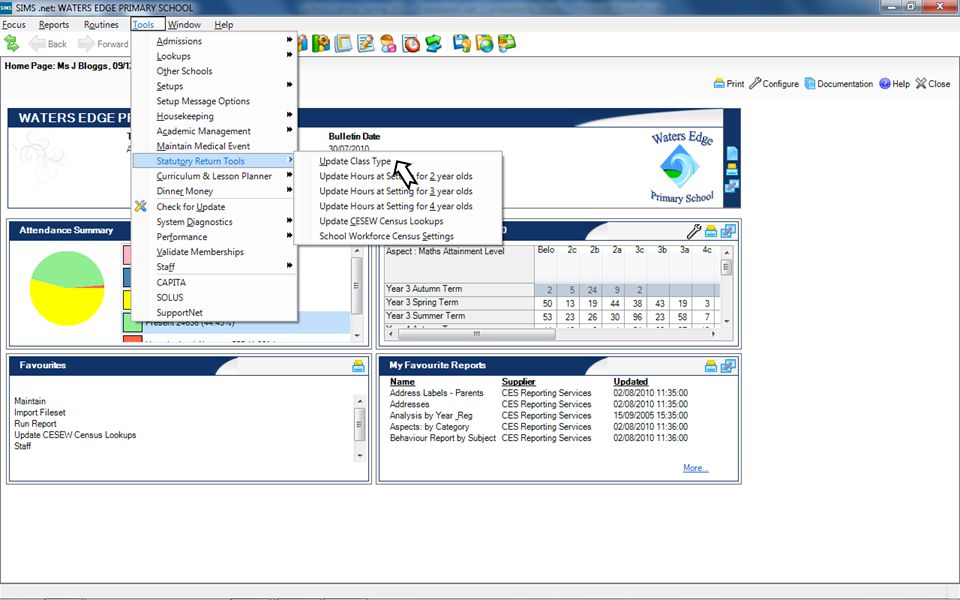Open the notepad list toolbar icon
The height and width of the screenshot is (600, 960).
(343, 43)
